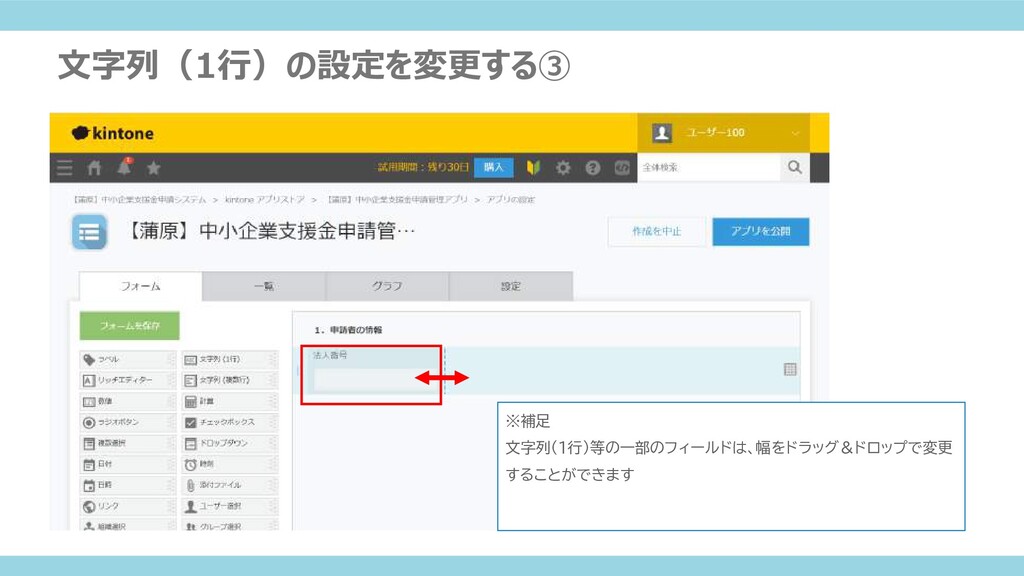1024x576 pixels.
Task: Select the 日付 field in the palette
Action: coord(127,464)
